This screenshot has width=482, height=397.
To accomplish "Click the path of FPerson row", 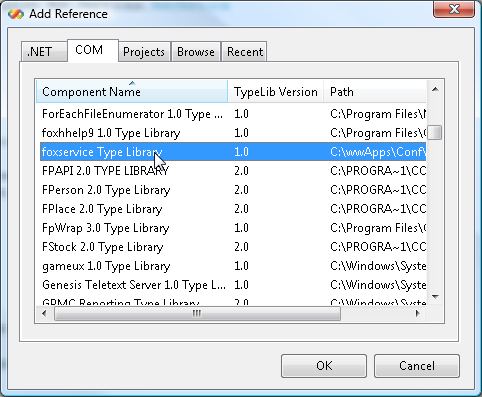I will (x=378, y=190).
